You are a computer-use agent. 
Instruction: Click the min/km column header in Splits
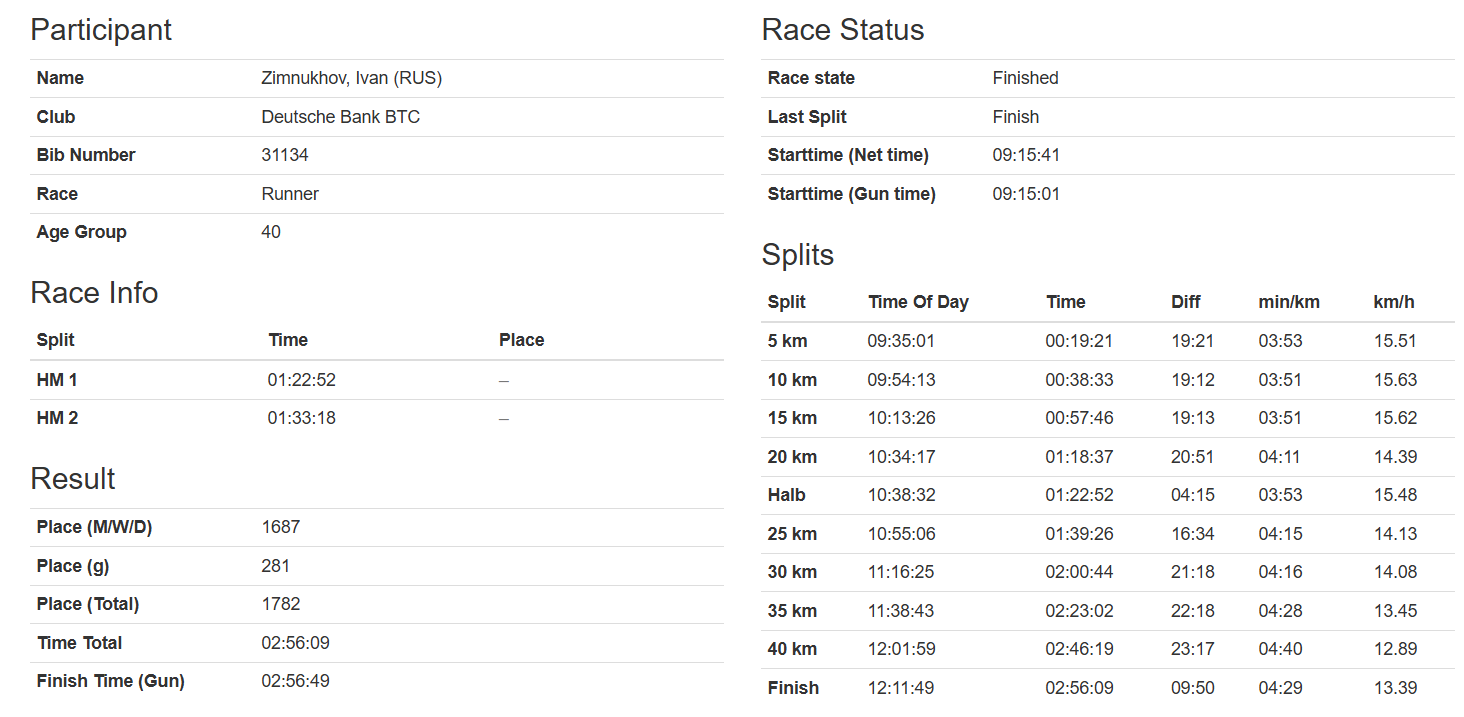(x=1288, y=302)
